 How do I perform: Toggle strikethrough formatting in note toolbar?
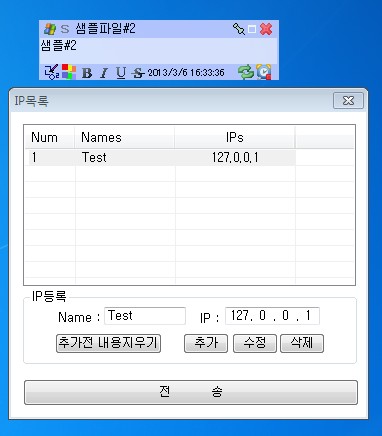pyautogui.click(x=138, y=73)
